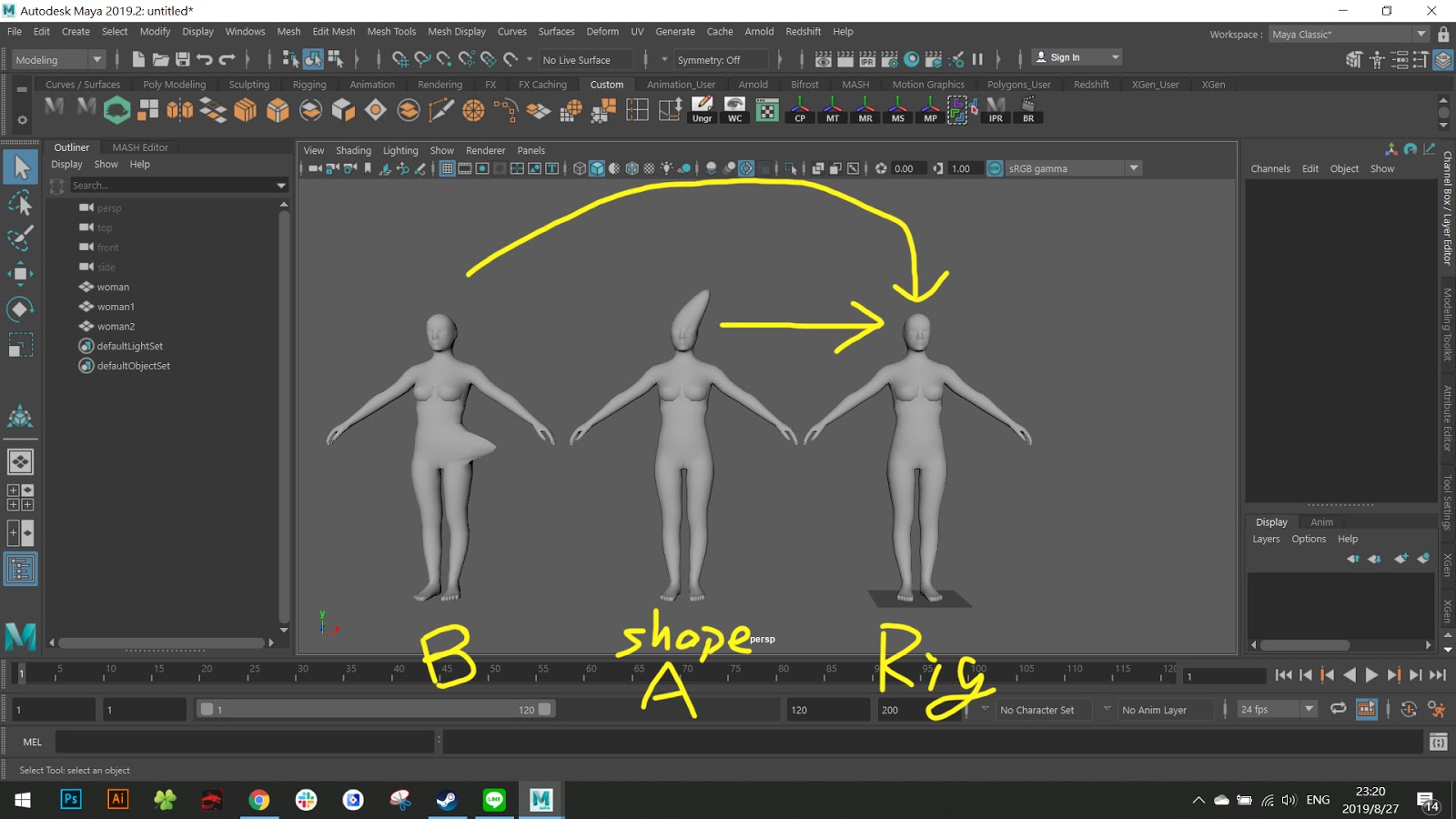Select the Move tool in the toolbox
Viewport: 1456px width, 819px height.
pos(20,274)
